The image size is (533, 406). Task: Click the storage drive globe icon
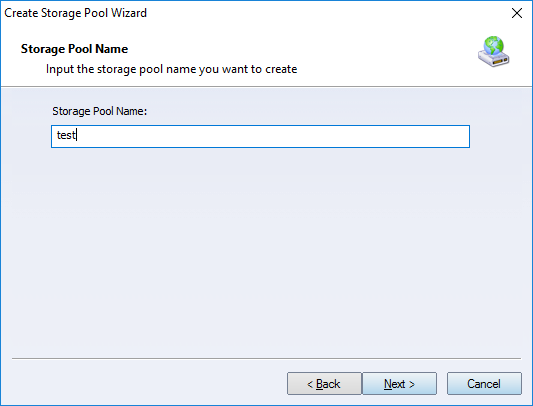(x=494, y=51)
